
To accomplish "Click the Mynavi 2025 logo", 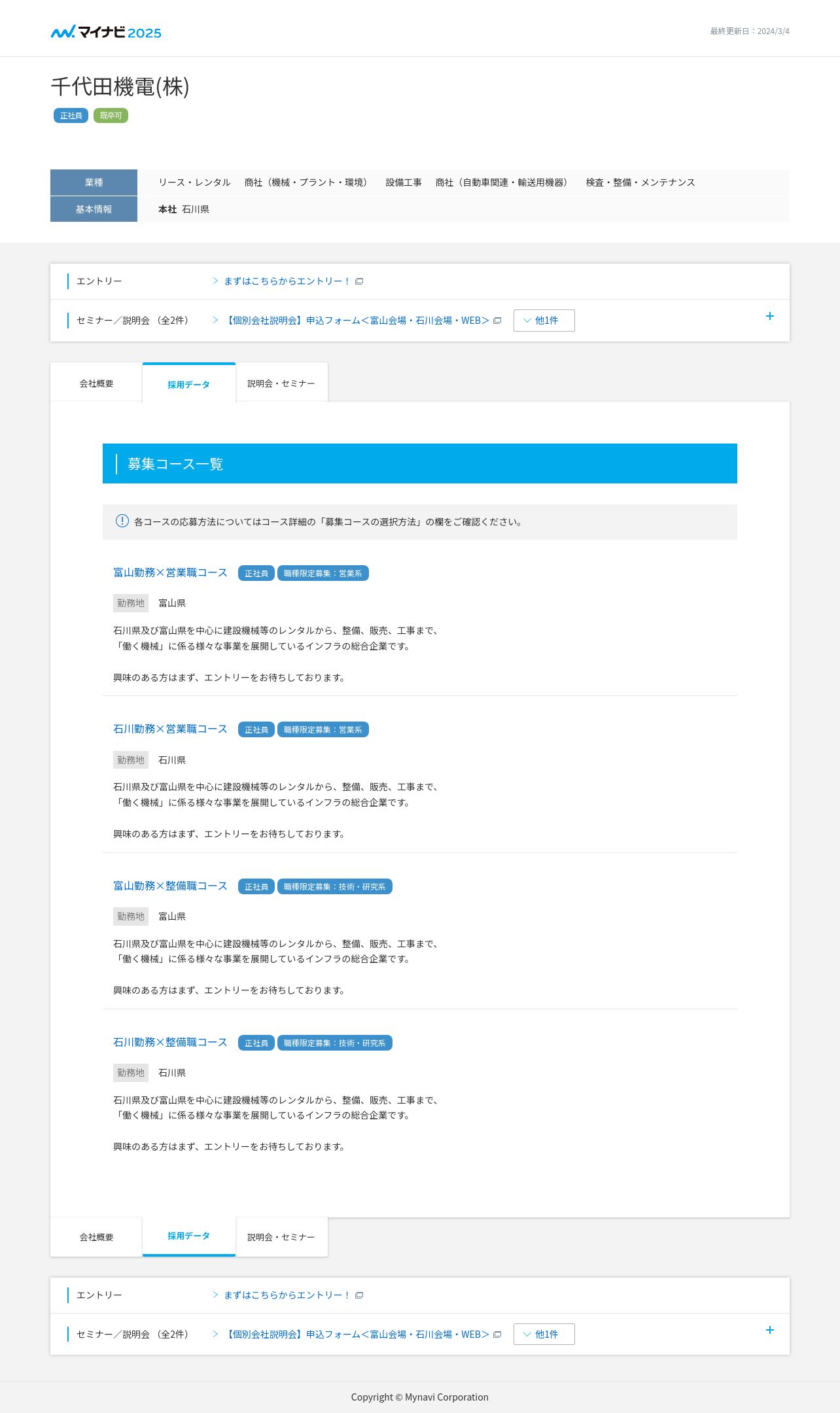I will pos(106,32).
